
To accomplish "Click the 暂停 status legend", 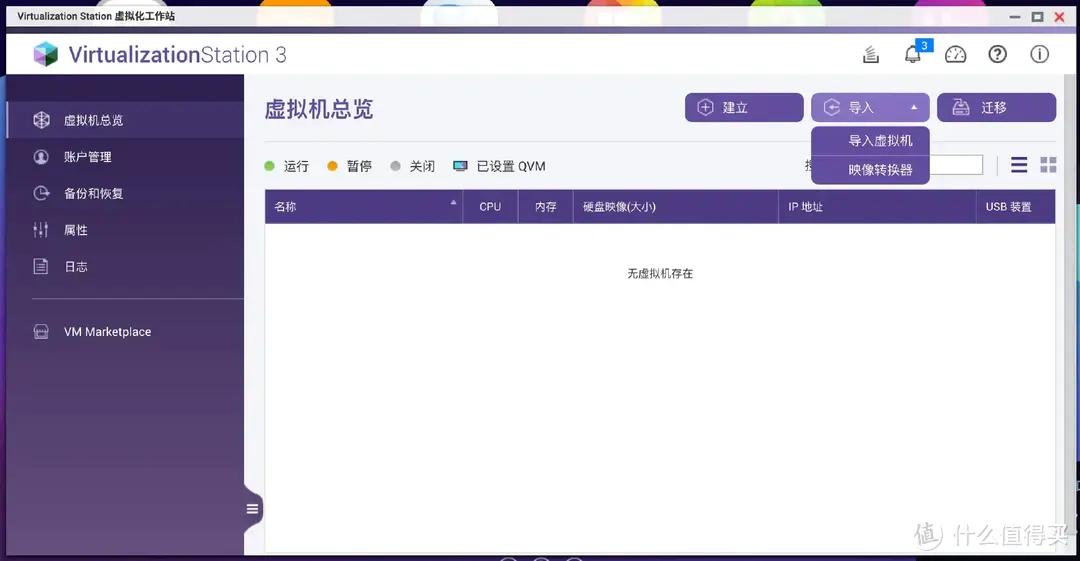I will (x=349, y=166).
